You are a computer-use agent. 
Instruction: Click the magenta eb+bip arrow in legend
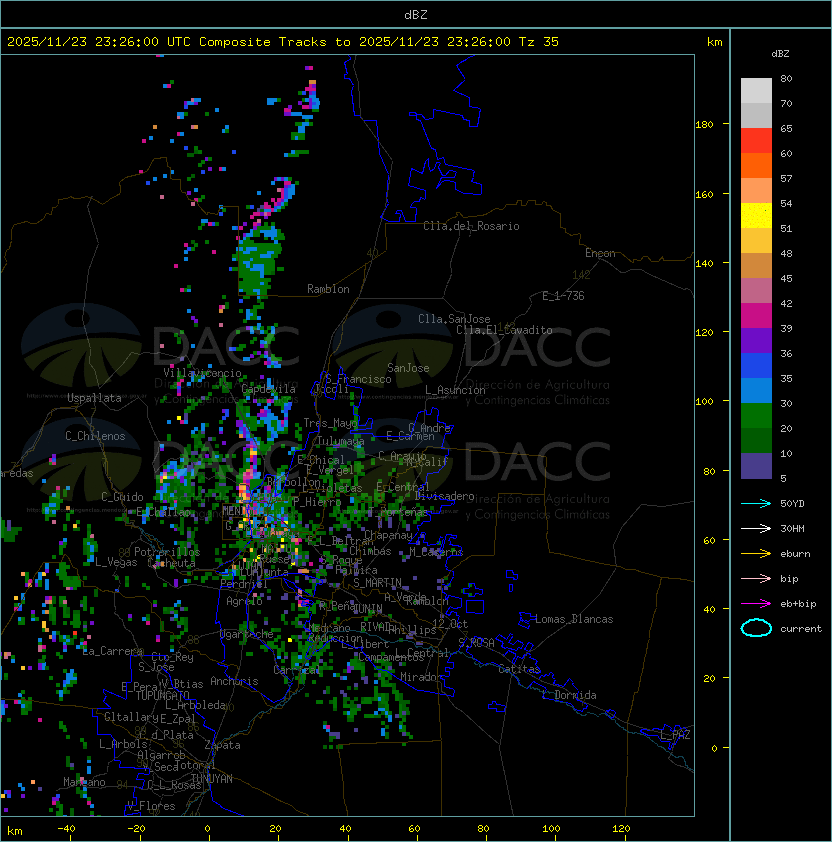(x=756, y=604)
